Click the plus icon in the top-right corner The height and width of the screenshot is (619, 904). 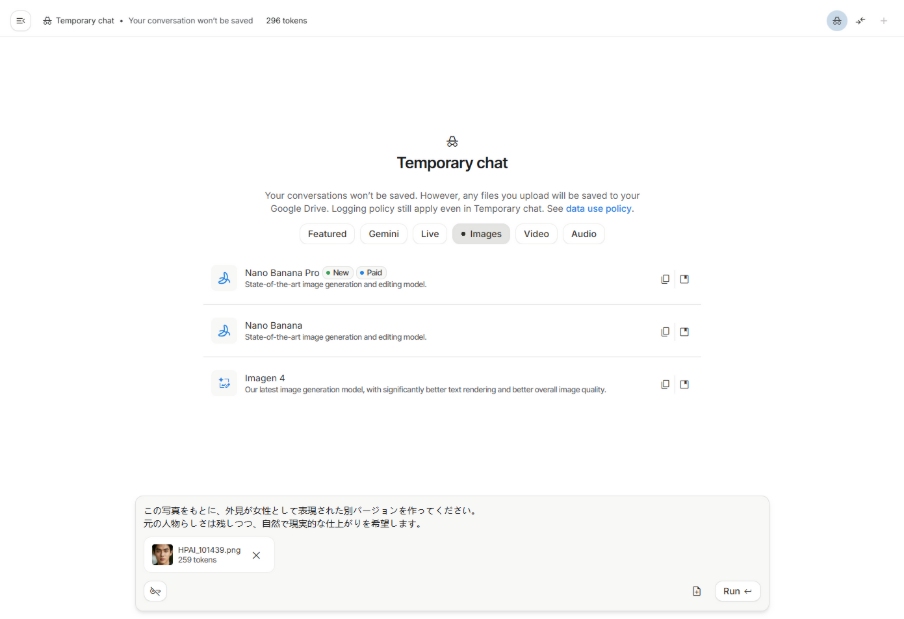point(884,19)
